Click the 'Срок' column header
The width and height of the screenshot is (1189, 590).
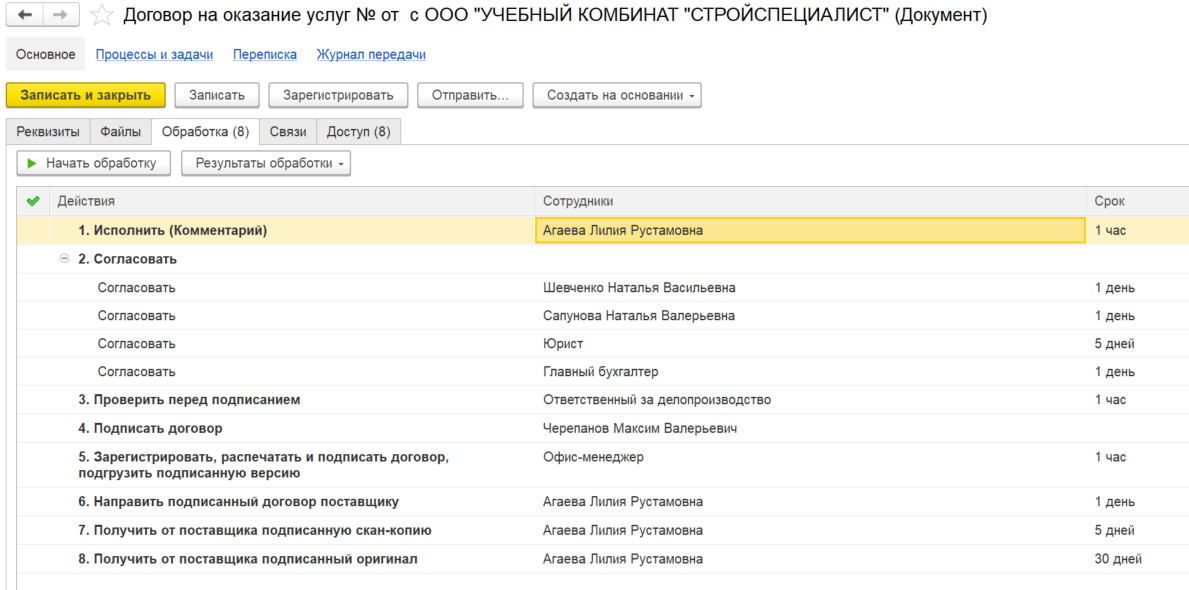[1137, 201]
